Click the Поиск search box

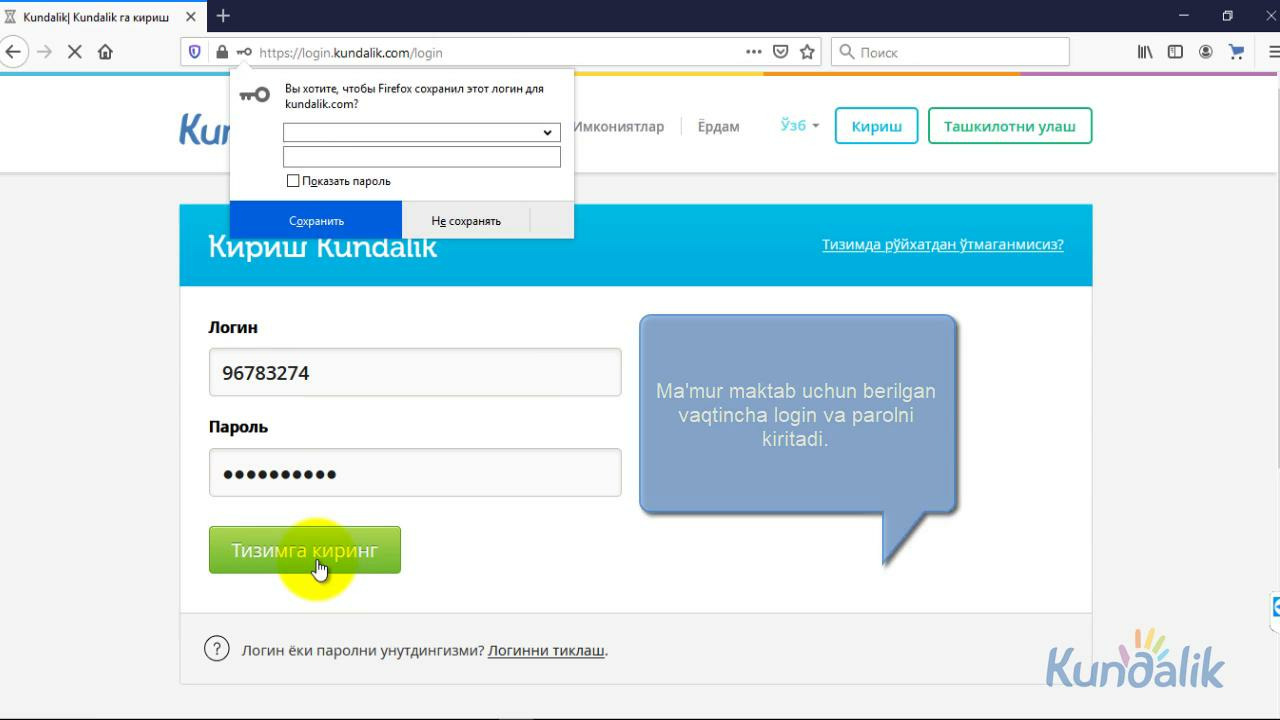tap(950, 52)
